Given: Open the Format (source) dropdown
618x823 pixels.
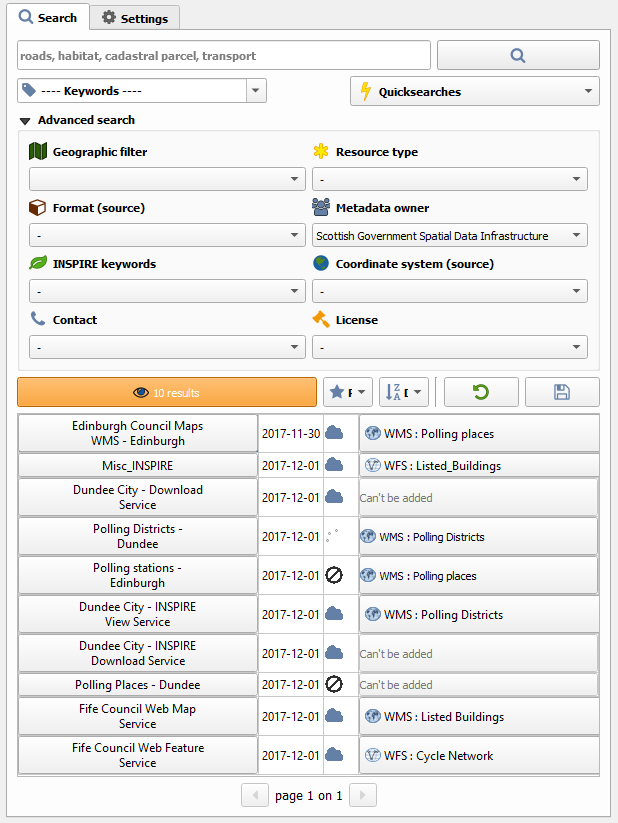Looking at the screenshot, I should 167,235.
